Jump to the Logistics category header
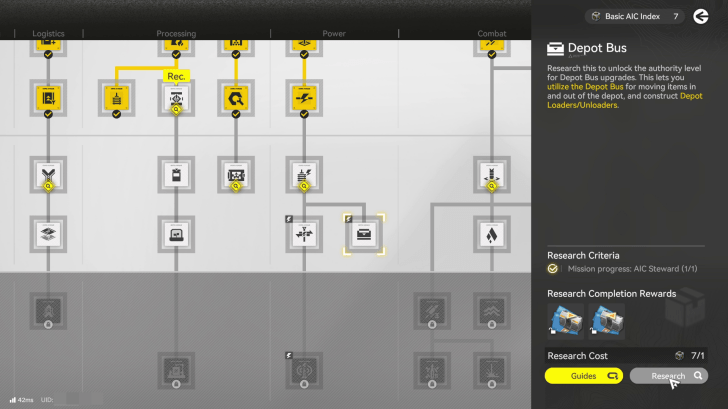This screenshot has height=409, width=728. 48,34
